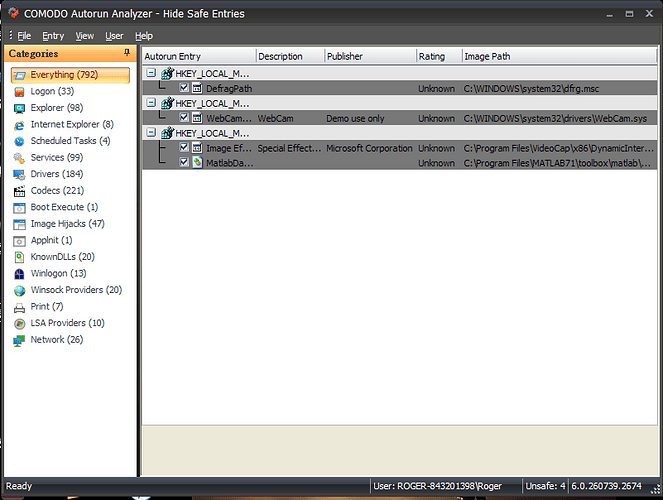Select the Codecs (221) category
663x500 pixels.
(57, 191)
